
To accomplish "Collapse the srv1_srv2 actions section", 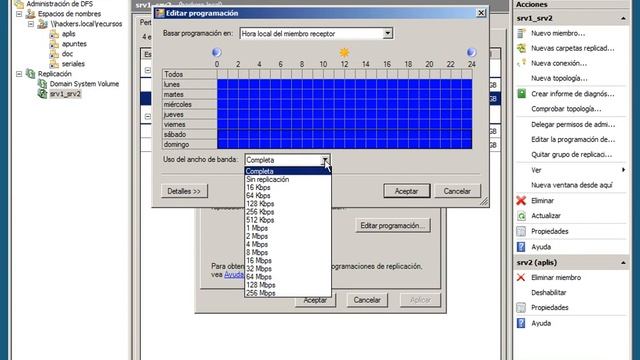I will pyautogui.click(x=623, y=18).
